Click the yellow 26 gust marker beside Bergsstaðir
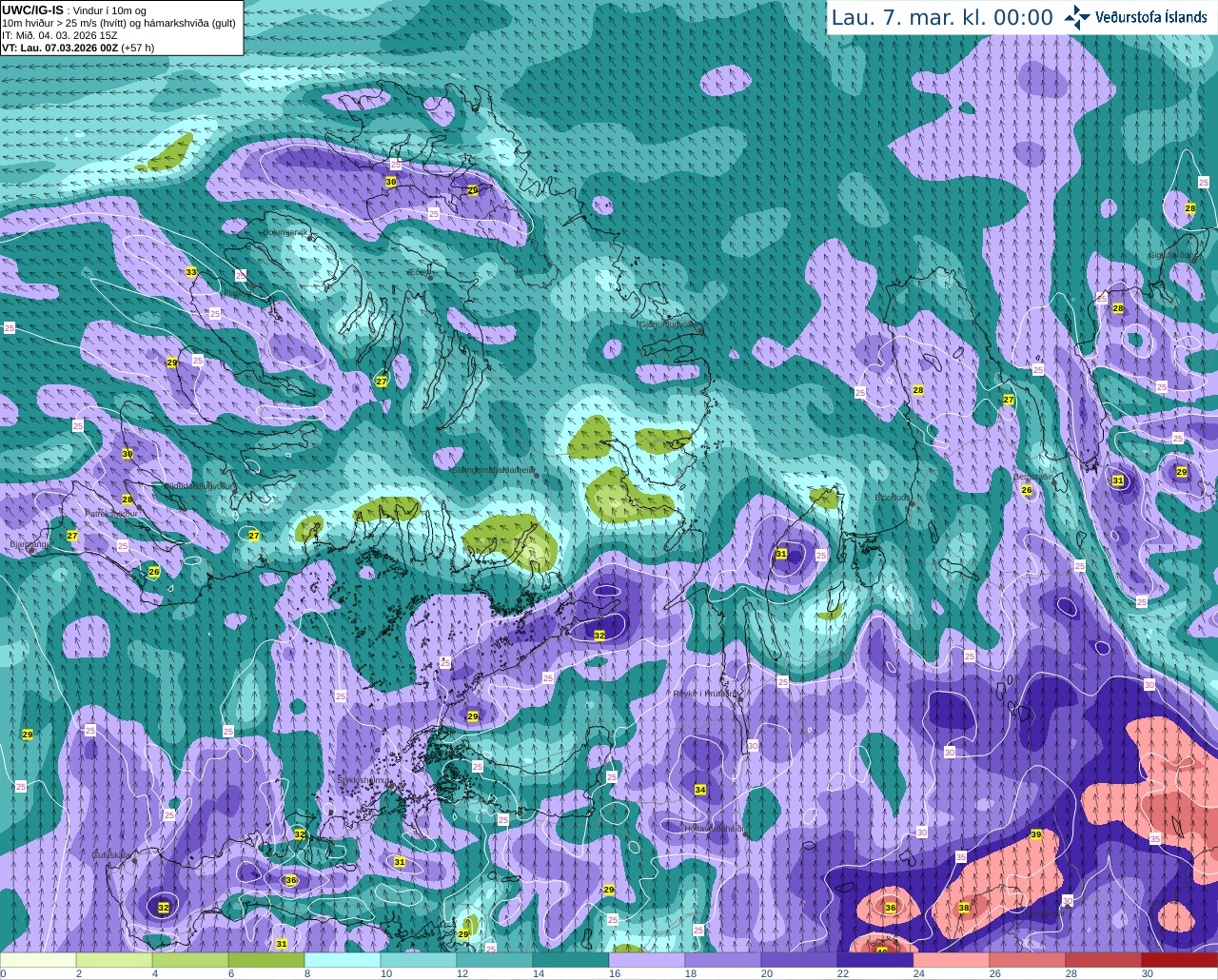Viewport: 1218px width, 980px height. 1027,490
